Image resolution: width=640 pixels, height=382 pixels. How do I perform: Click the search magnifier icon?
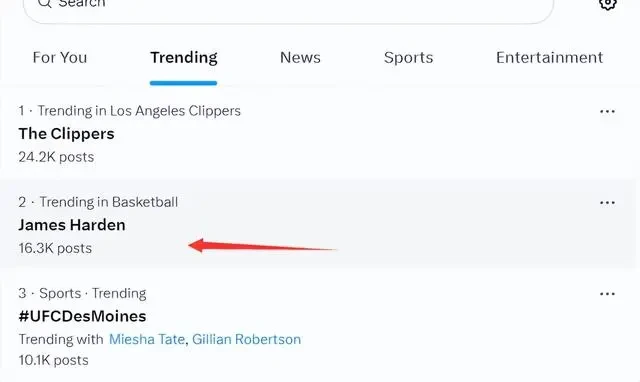point(44,3)
